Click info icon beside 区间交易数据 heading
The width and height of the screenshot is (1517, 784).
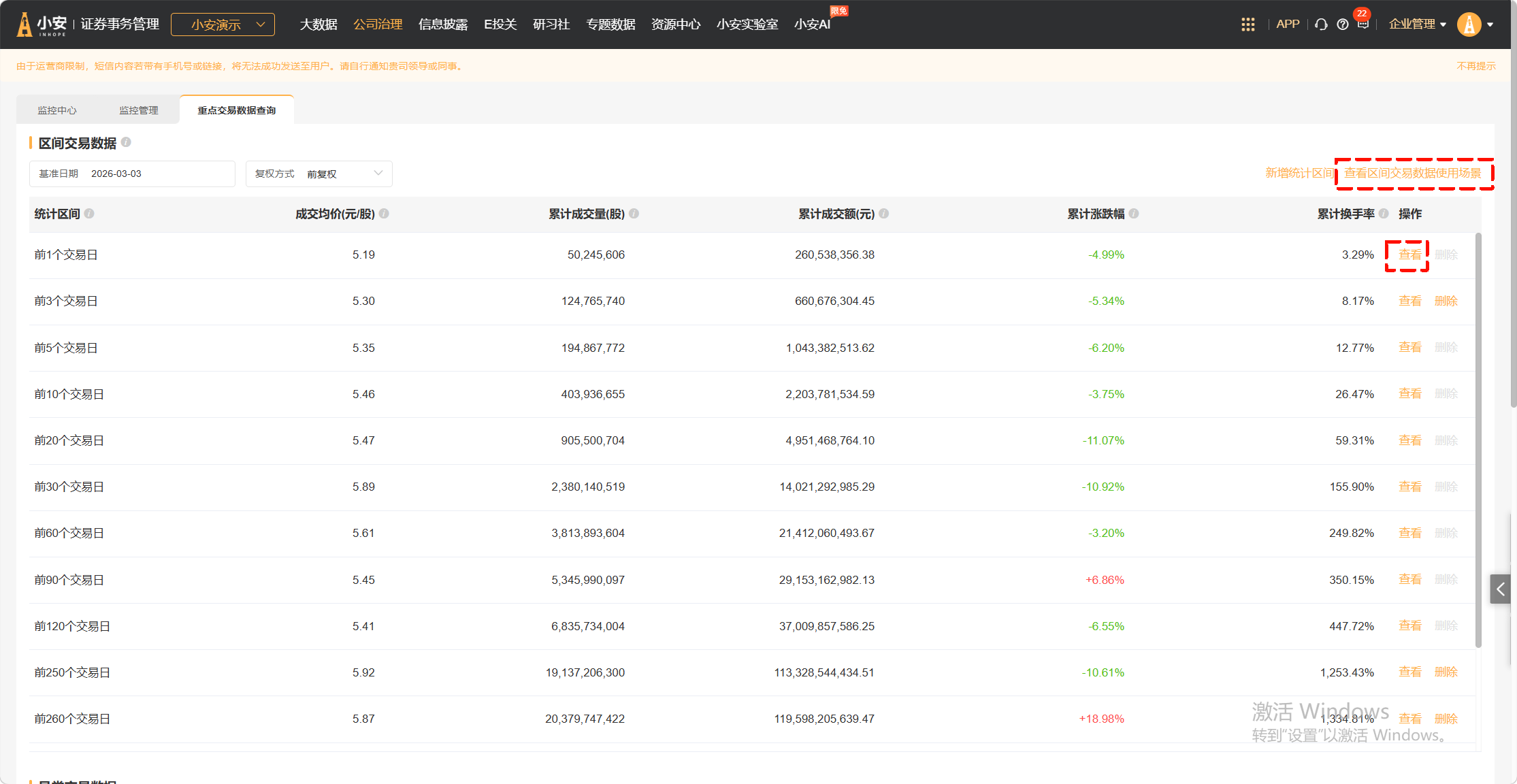point(126,142)
